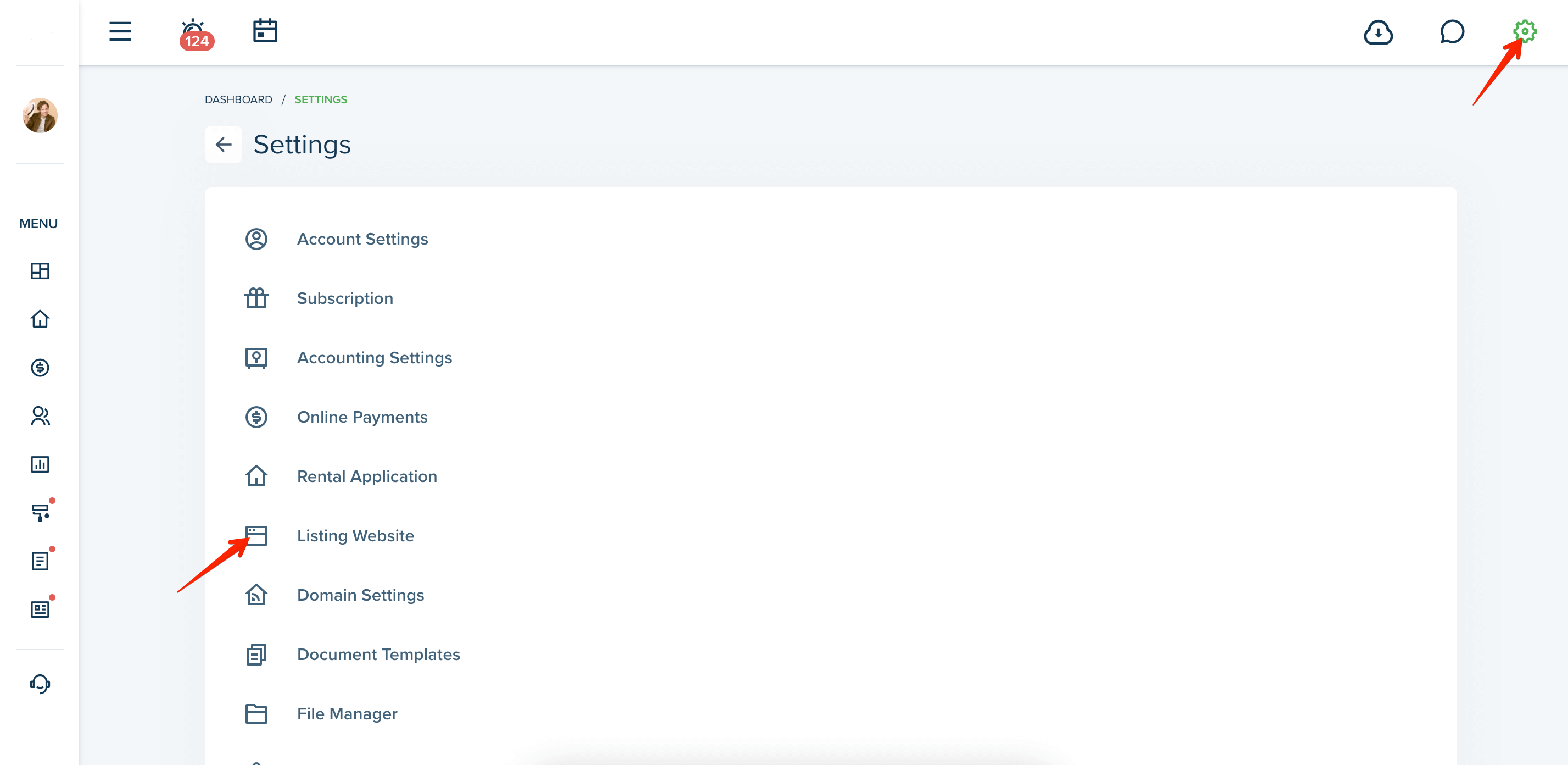This screenshot has height=765, width=1568.
Task: Open reports bar chart icon in sidebar
Action: [x=40, y=464]
